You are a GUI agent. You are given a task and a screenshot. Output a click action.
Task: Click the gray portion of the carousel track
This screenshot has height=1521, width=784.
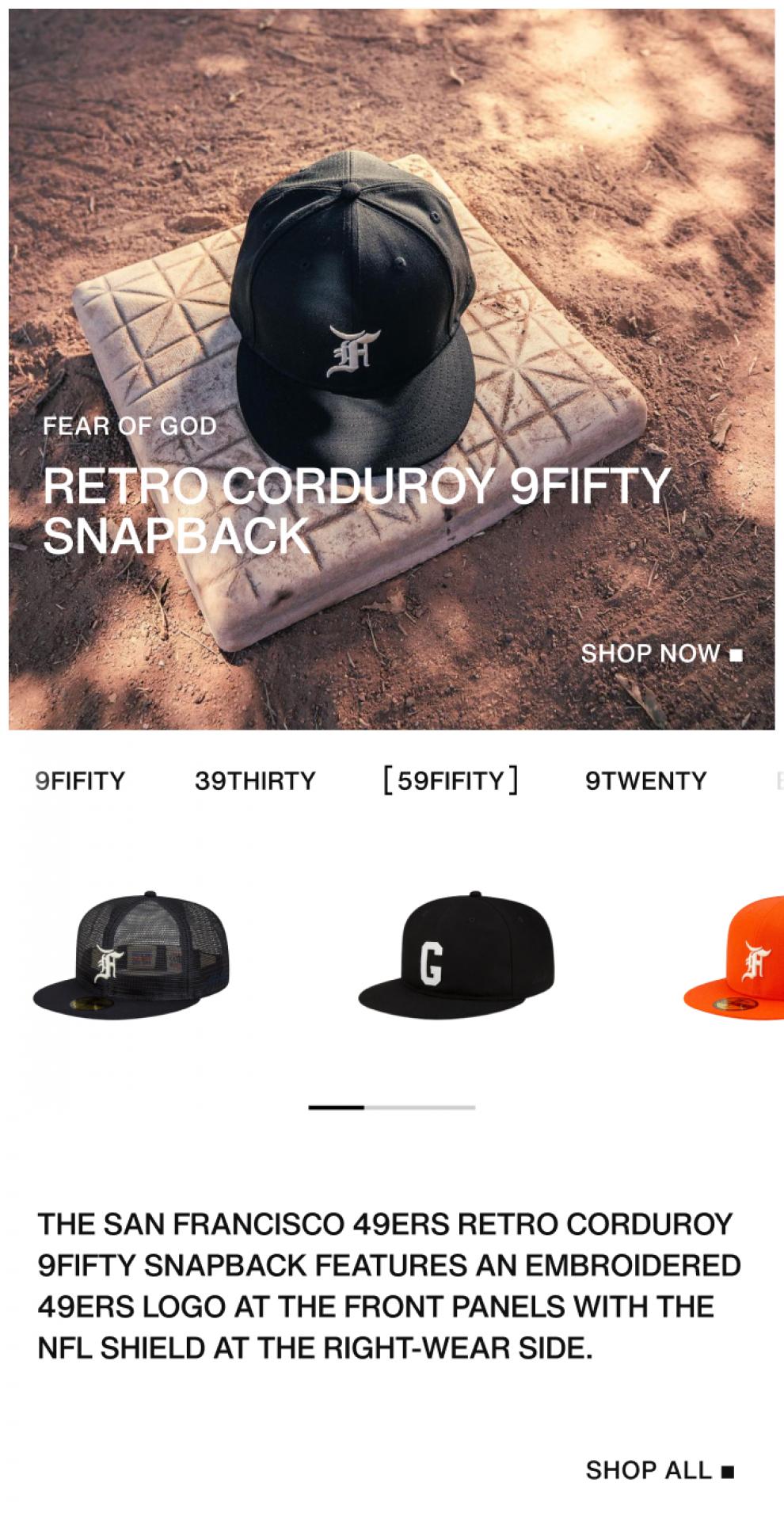click(x=420, y=1107)
